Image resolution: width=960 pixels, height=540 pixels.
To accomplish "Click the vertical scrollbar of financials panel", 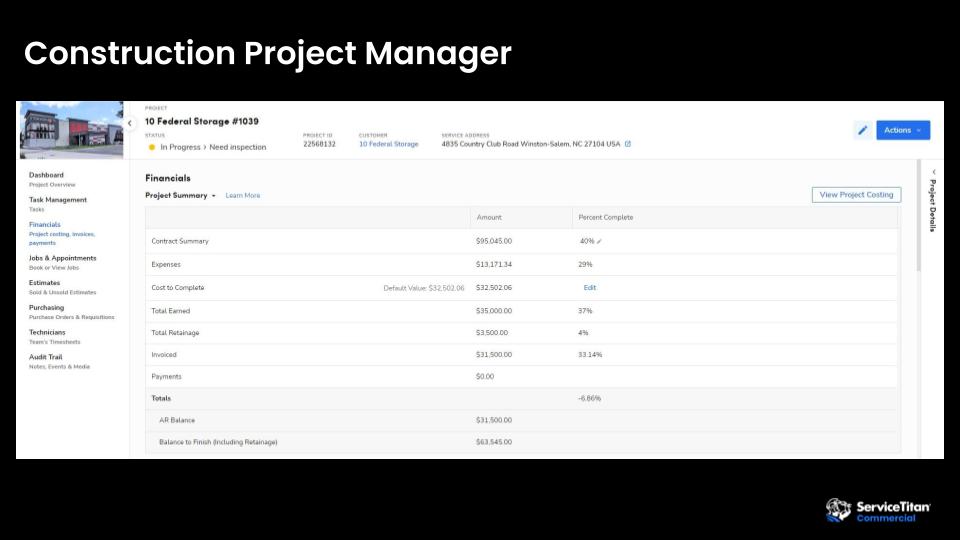I will point(918,216).
